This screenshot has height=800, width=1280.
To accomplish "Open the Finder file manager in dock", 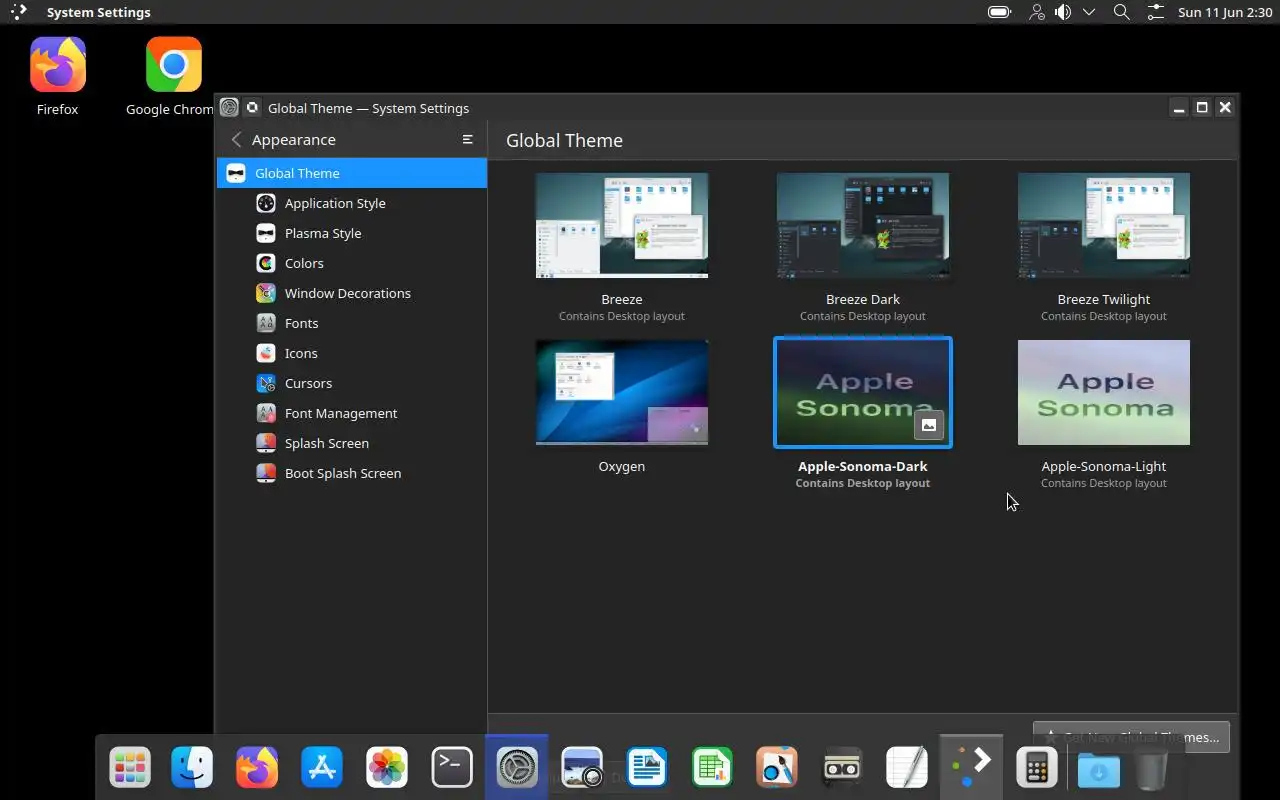I will 192,768.
